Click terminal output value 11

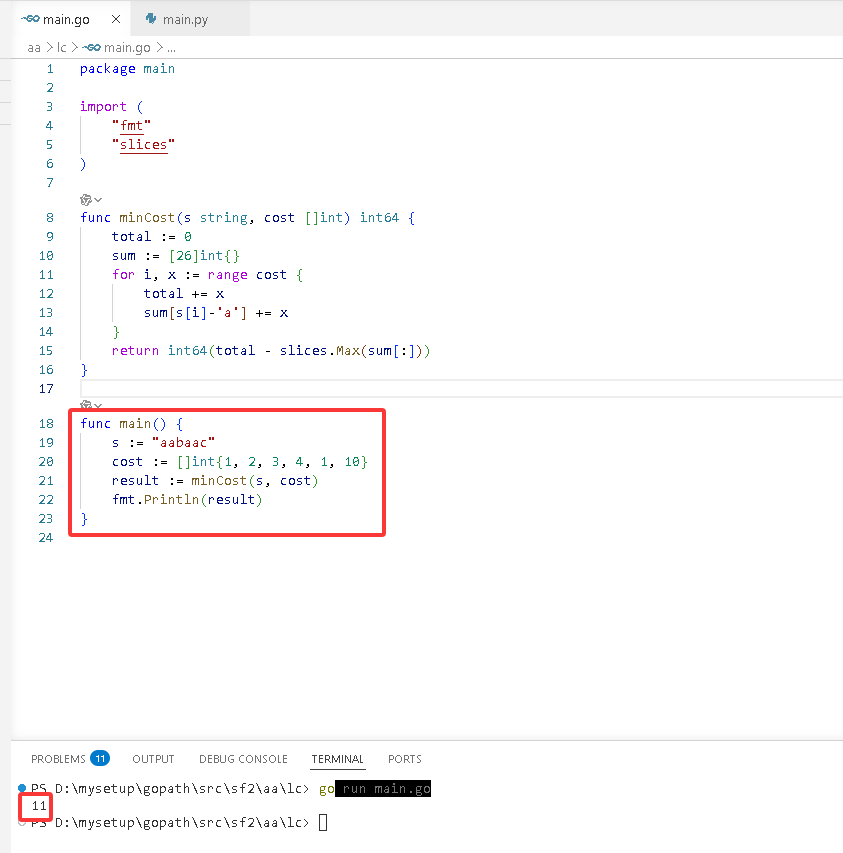point(39,806)
